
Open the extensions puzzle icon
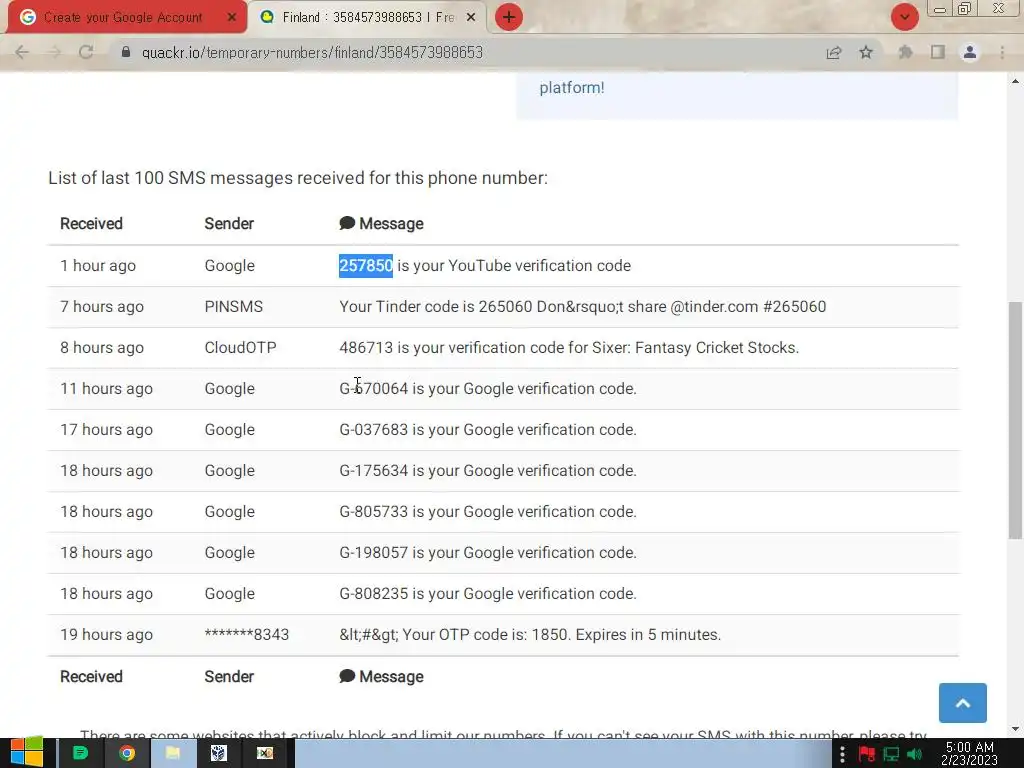pyautogui.click(x=905, y=52)
